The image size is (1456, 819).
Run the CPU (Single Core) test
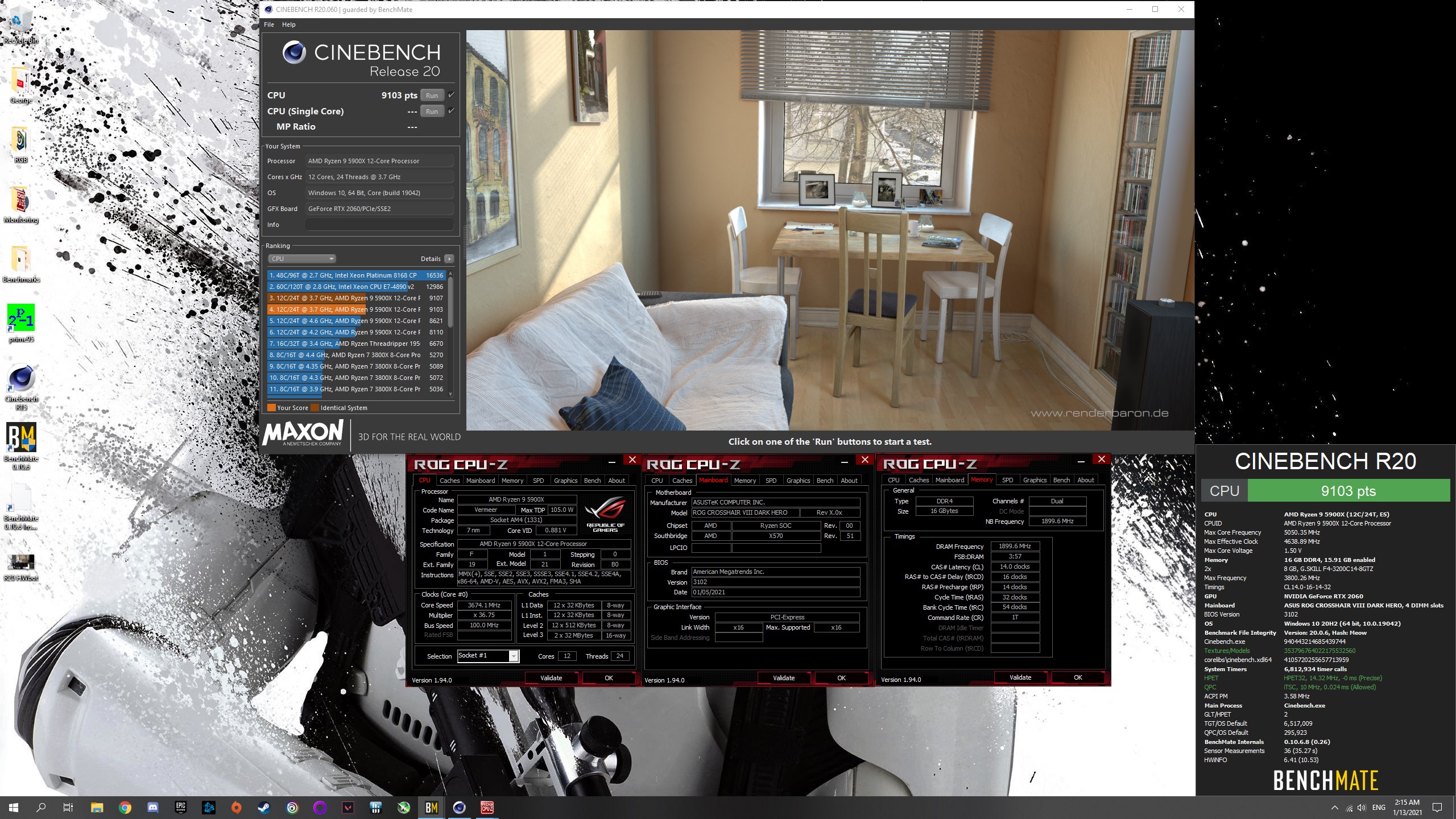pos(432,111)
